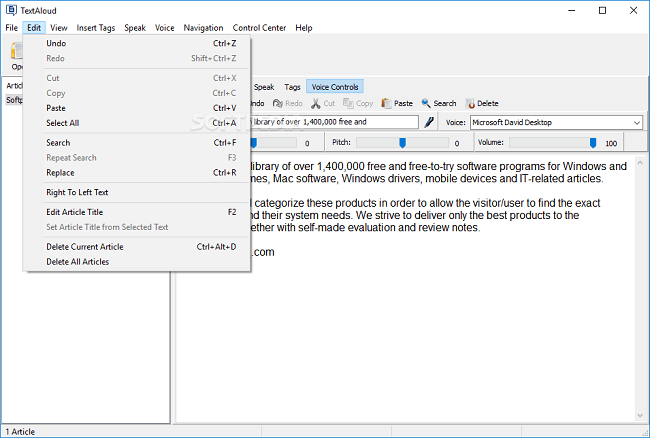Select the Voice Controls tab
650x438 pixels.
[335, 87]
